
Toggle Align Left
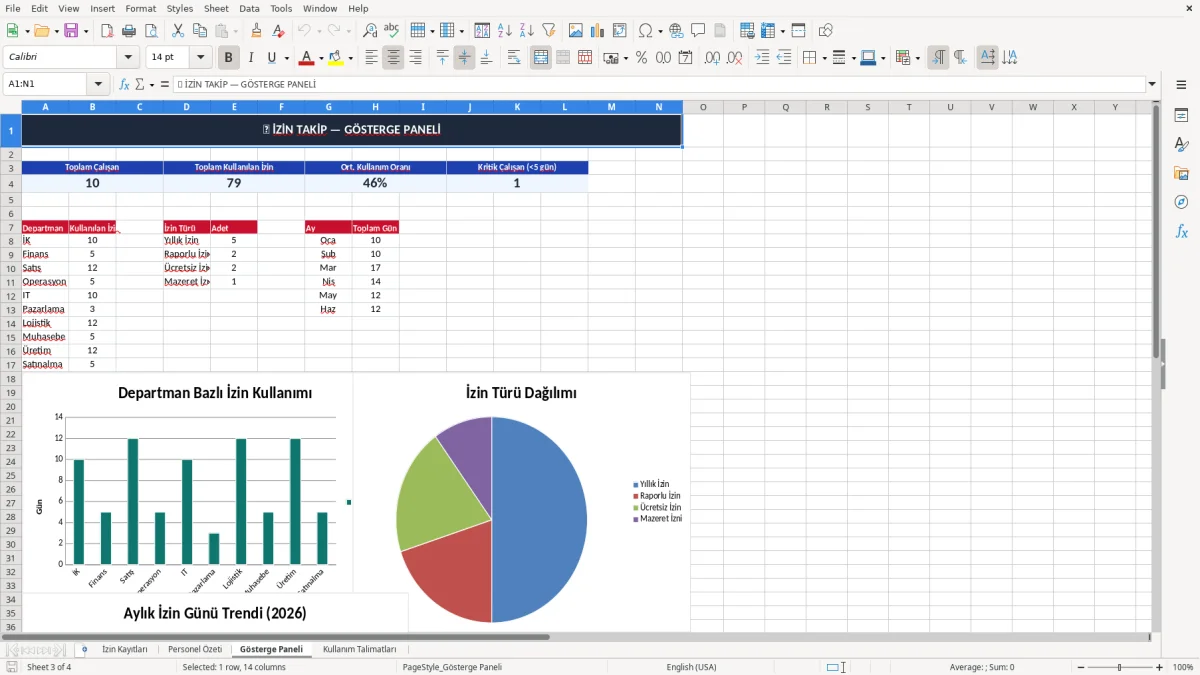click(x=371, y=58)
